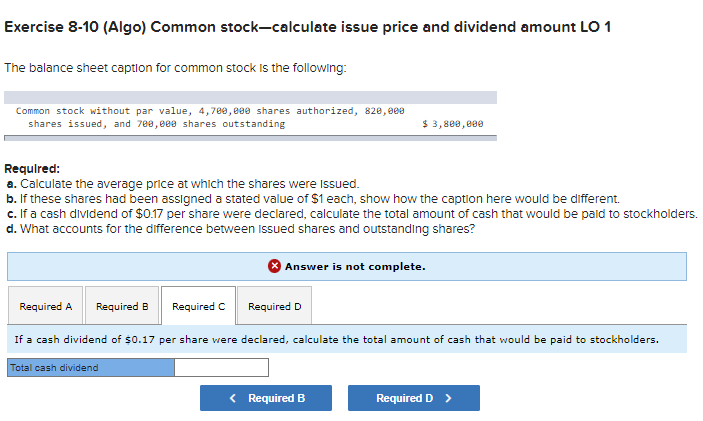This screenshot has width=703, height=421.
Task: Click requirement c about cash dividend
Action: click(x=352, y=214)
